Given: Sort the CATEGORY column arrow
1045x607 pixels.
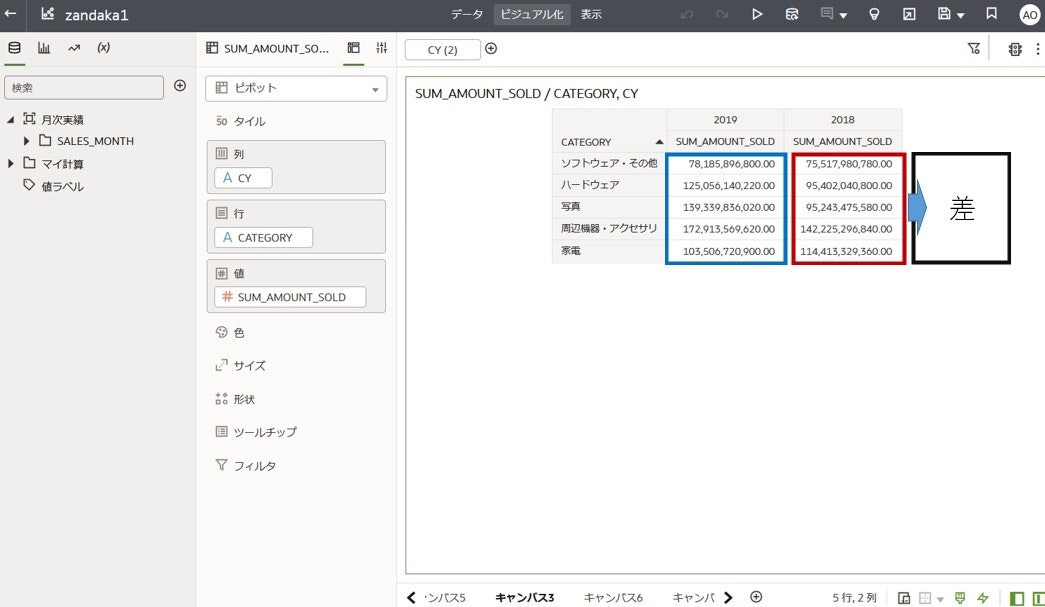Looking at the screenshot, I should pos(659,142).
